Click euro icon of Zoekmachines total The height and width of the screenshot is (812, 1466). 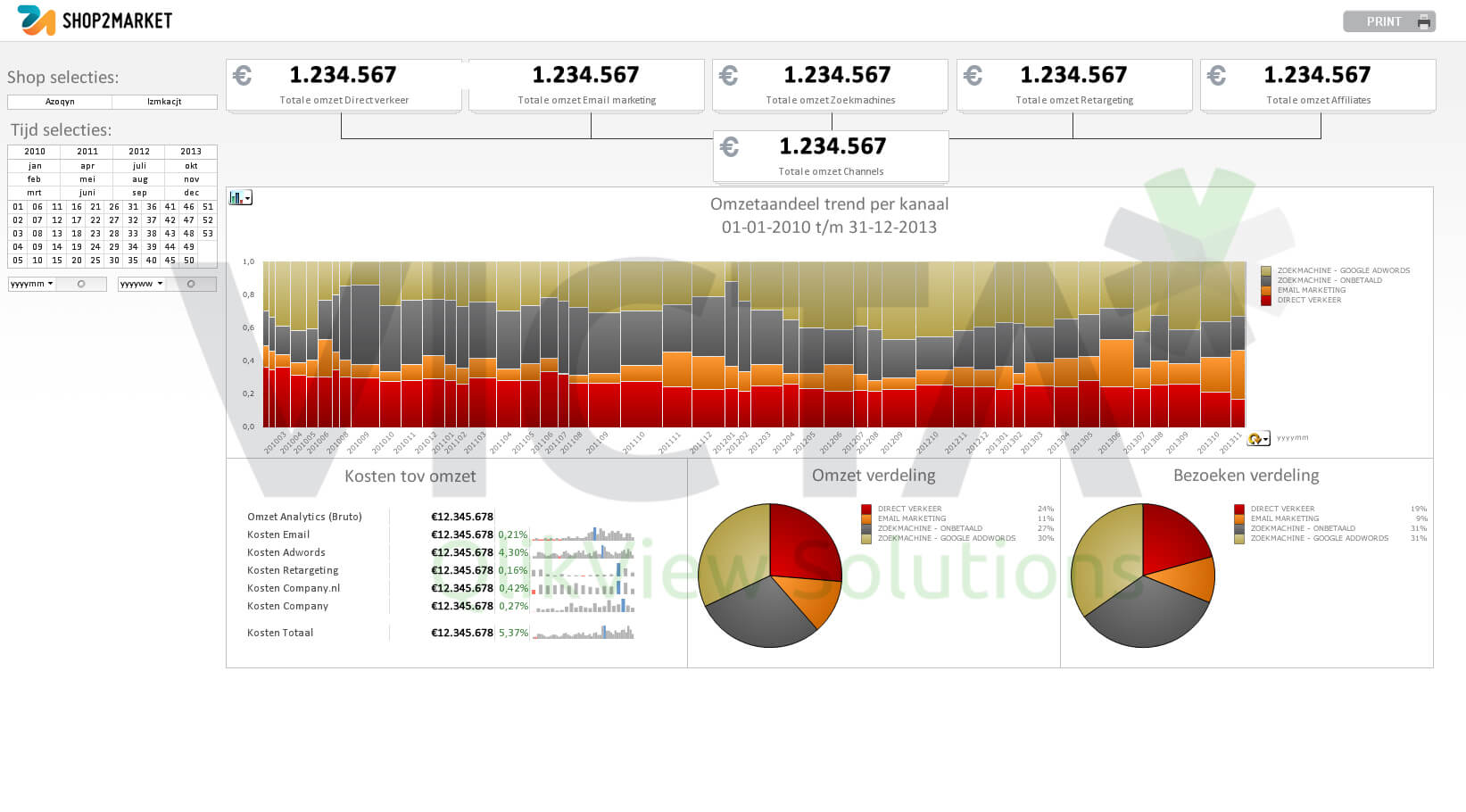click(x=728, y=76)
